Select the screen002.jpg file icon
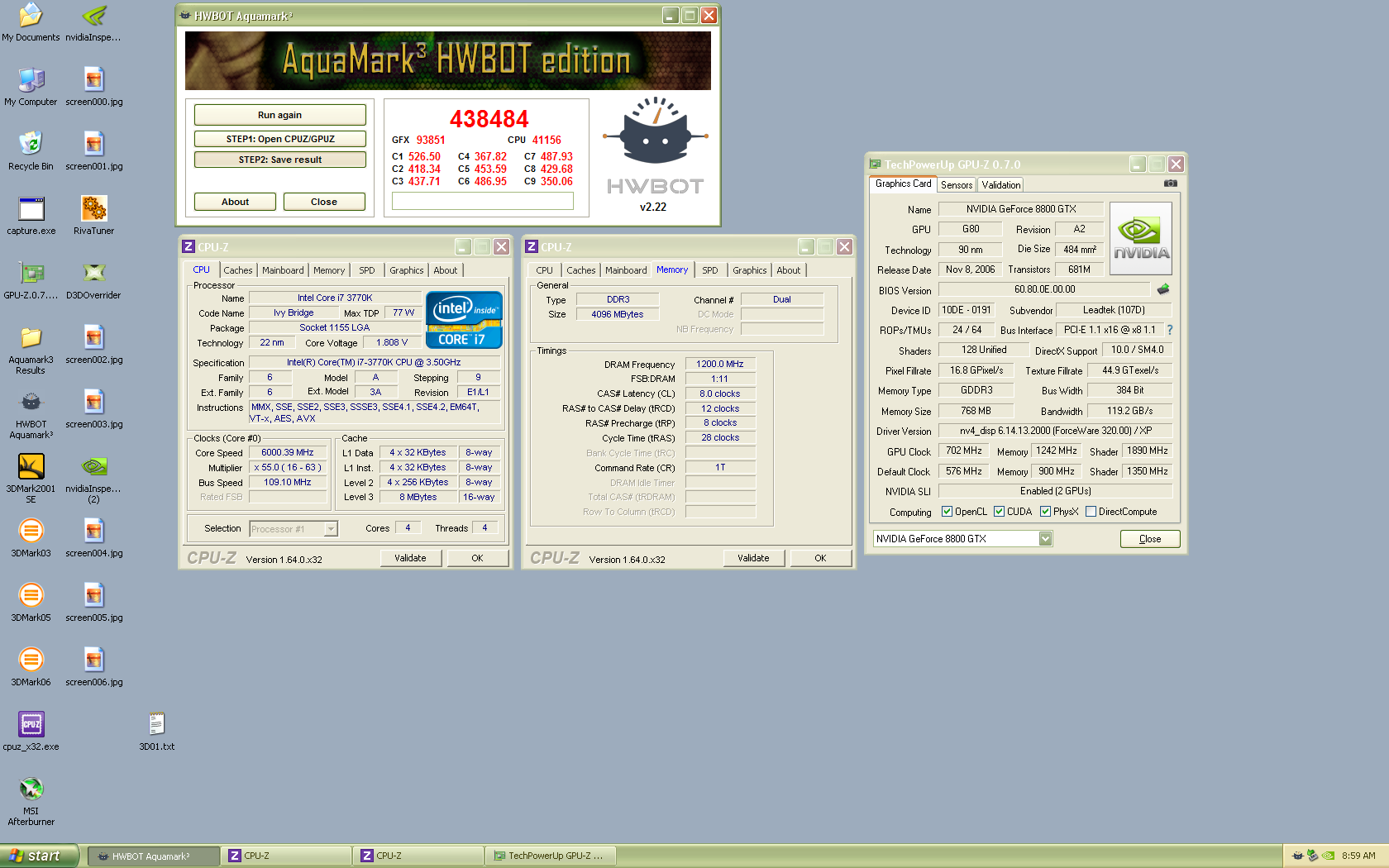 pos(93,345)
